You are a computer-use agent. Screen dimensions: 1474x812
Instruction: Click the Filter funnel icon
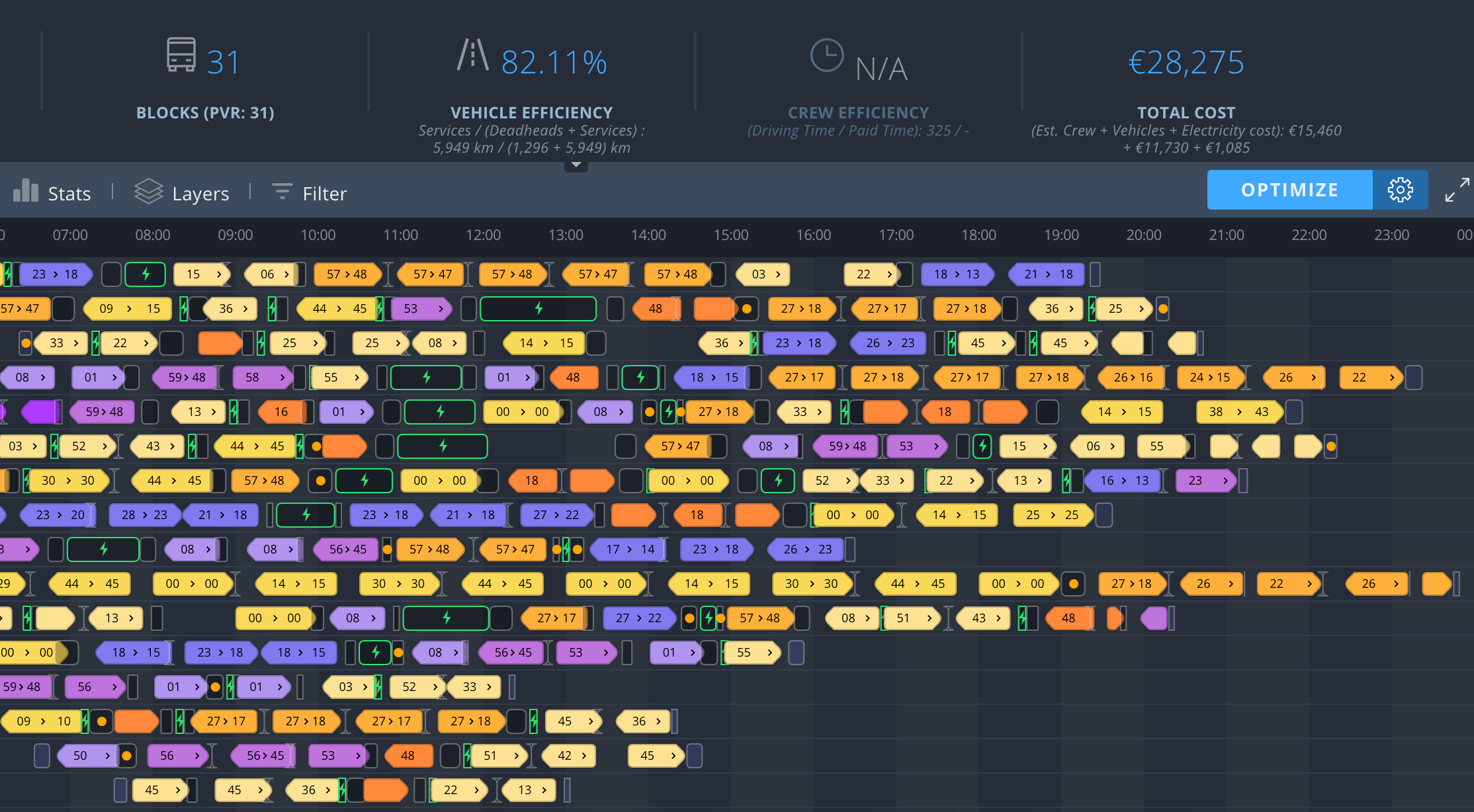[282, 192]
